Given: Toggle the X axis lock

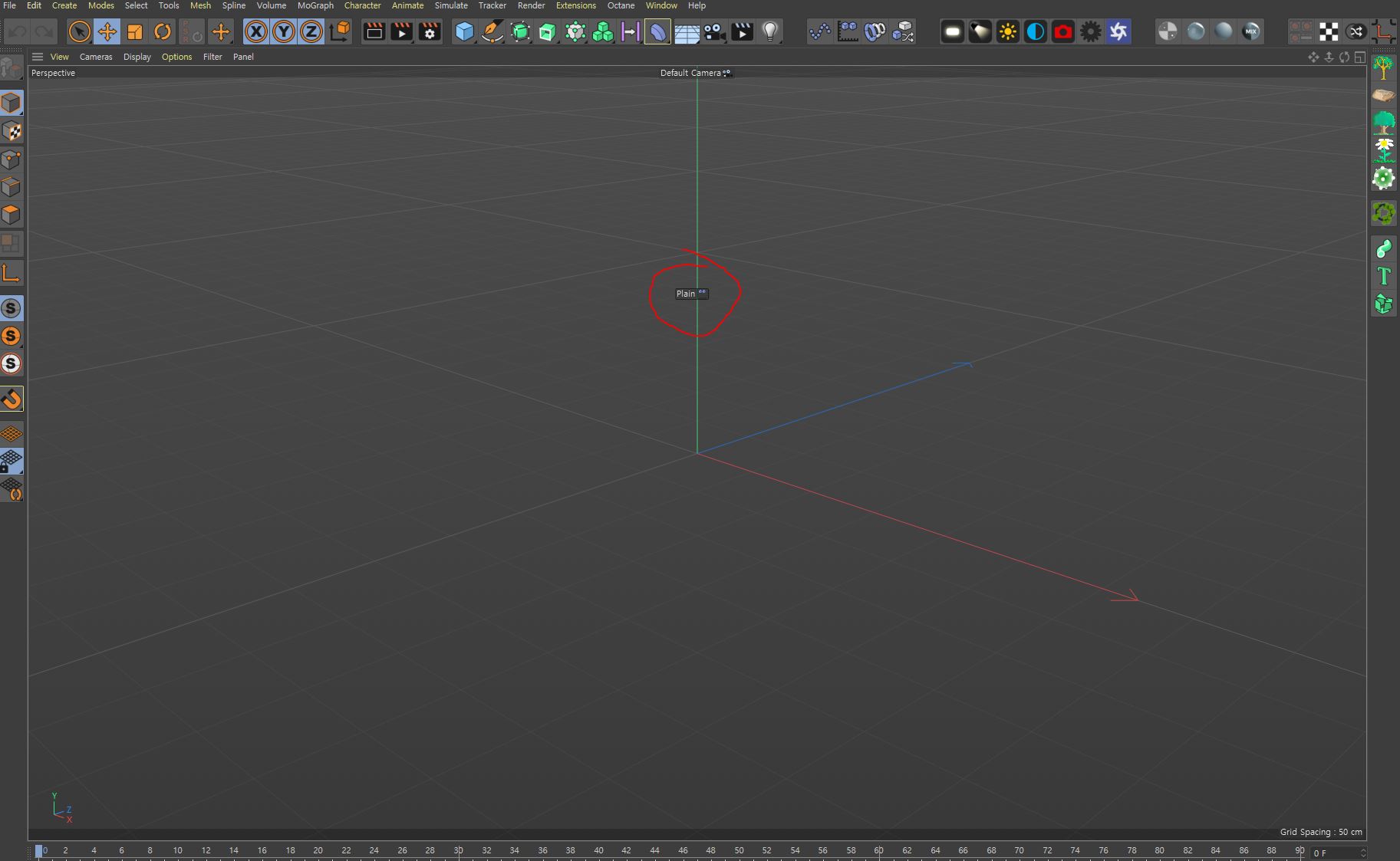Looking at the screenshot, I should [x=256, y=31].
